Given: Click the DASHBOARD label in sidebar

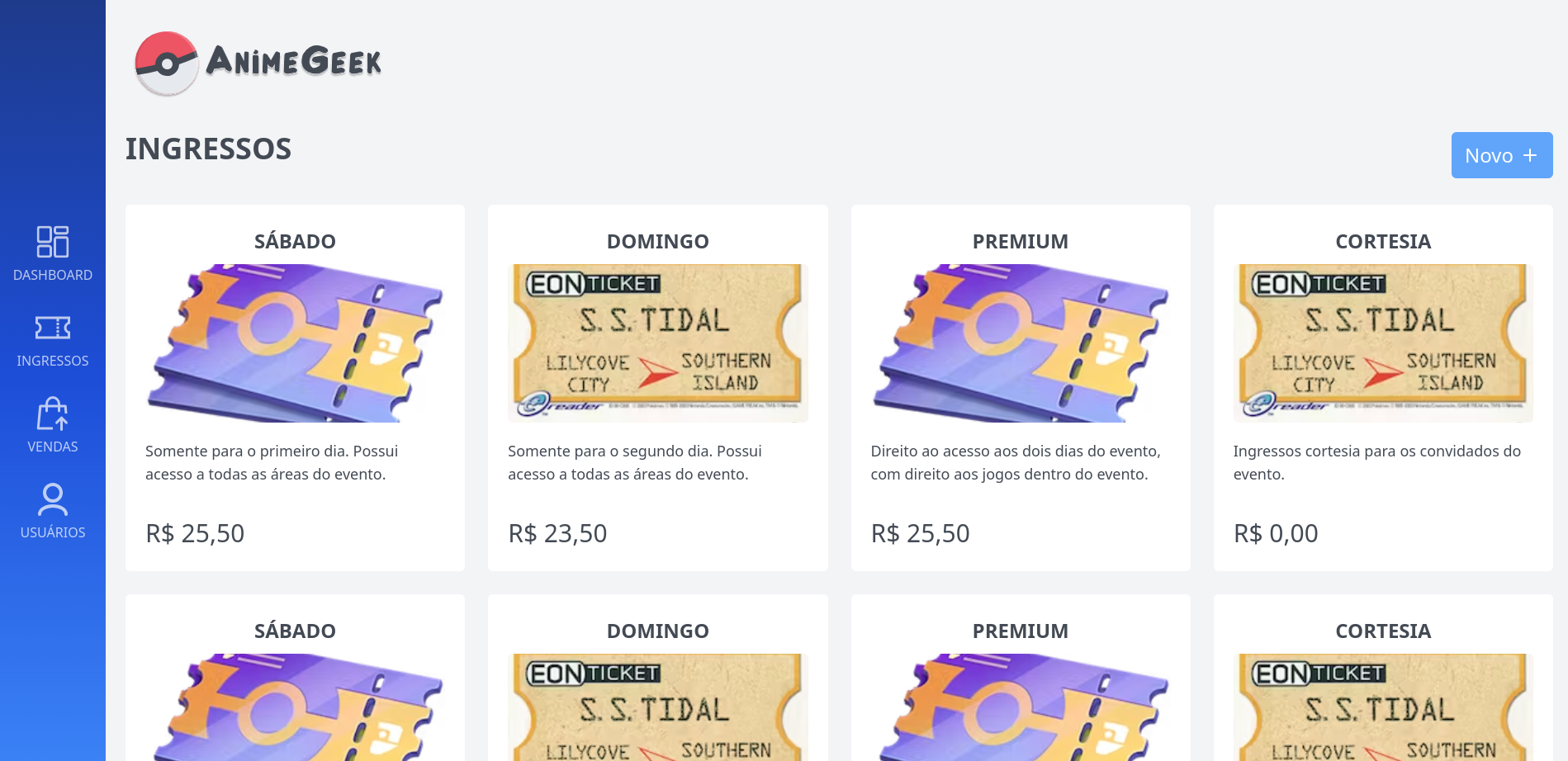Looking at the screenshot, I should tap(53, 275).
